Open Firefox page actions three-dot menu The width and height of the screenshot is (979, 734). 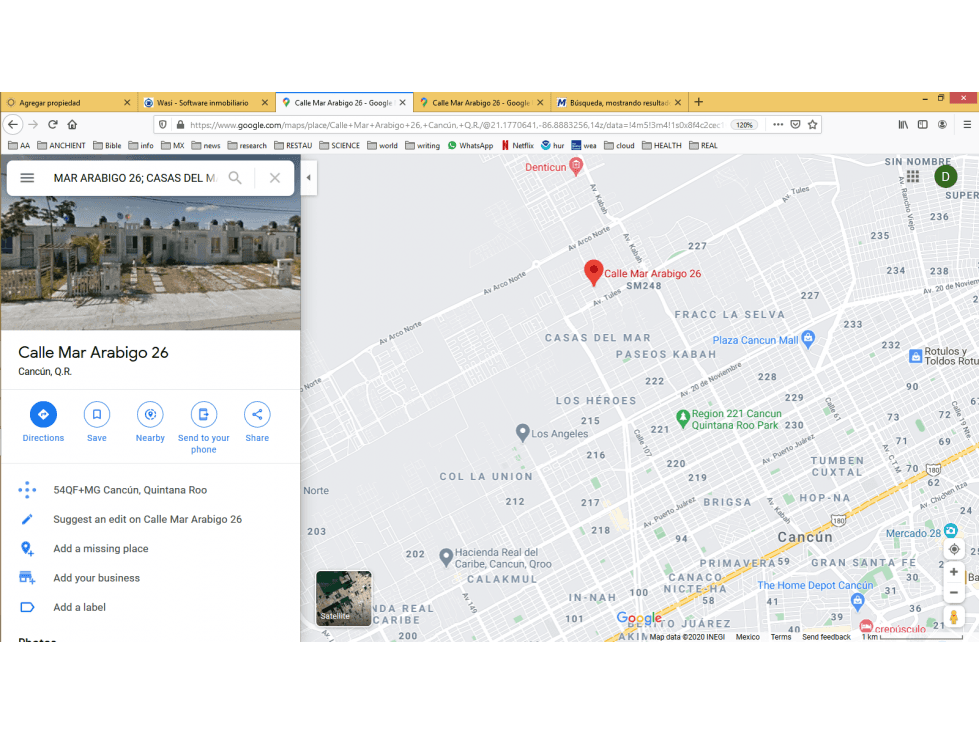[x=778, y=124]
